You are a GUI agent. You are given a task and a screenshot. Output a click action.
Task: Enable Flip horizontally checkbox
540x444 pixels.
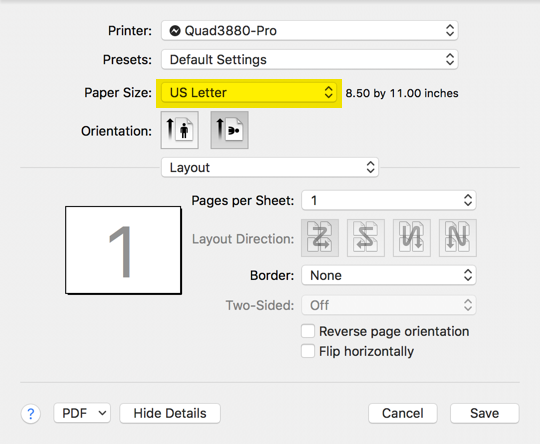coord(308,351)
